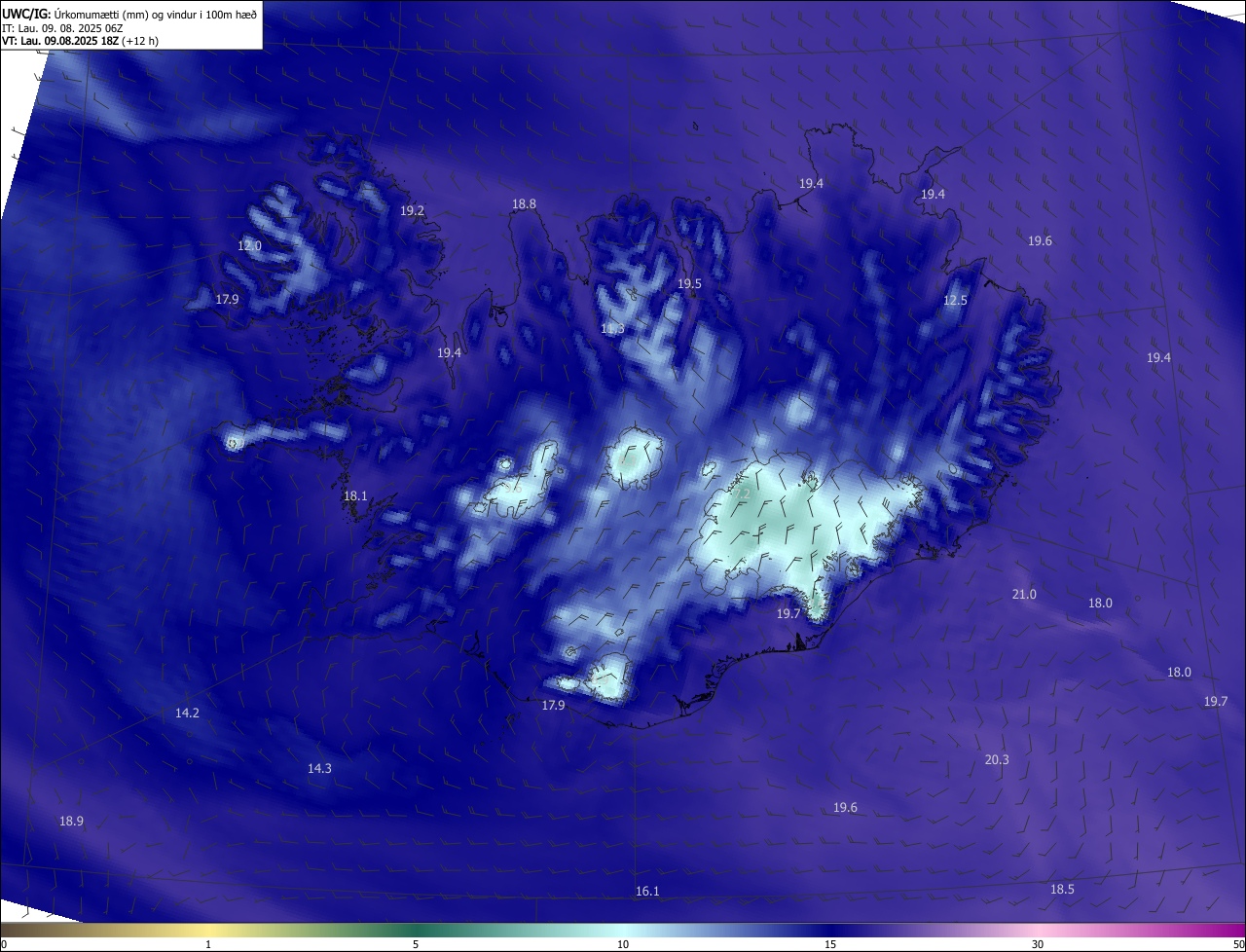Click the 16.1 value label
Image resolution: width=1246 pixels, height=952 pixels.
tap(648, 892)
